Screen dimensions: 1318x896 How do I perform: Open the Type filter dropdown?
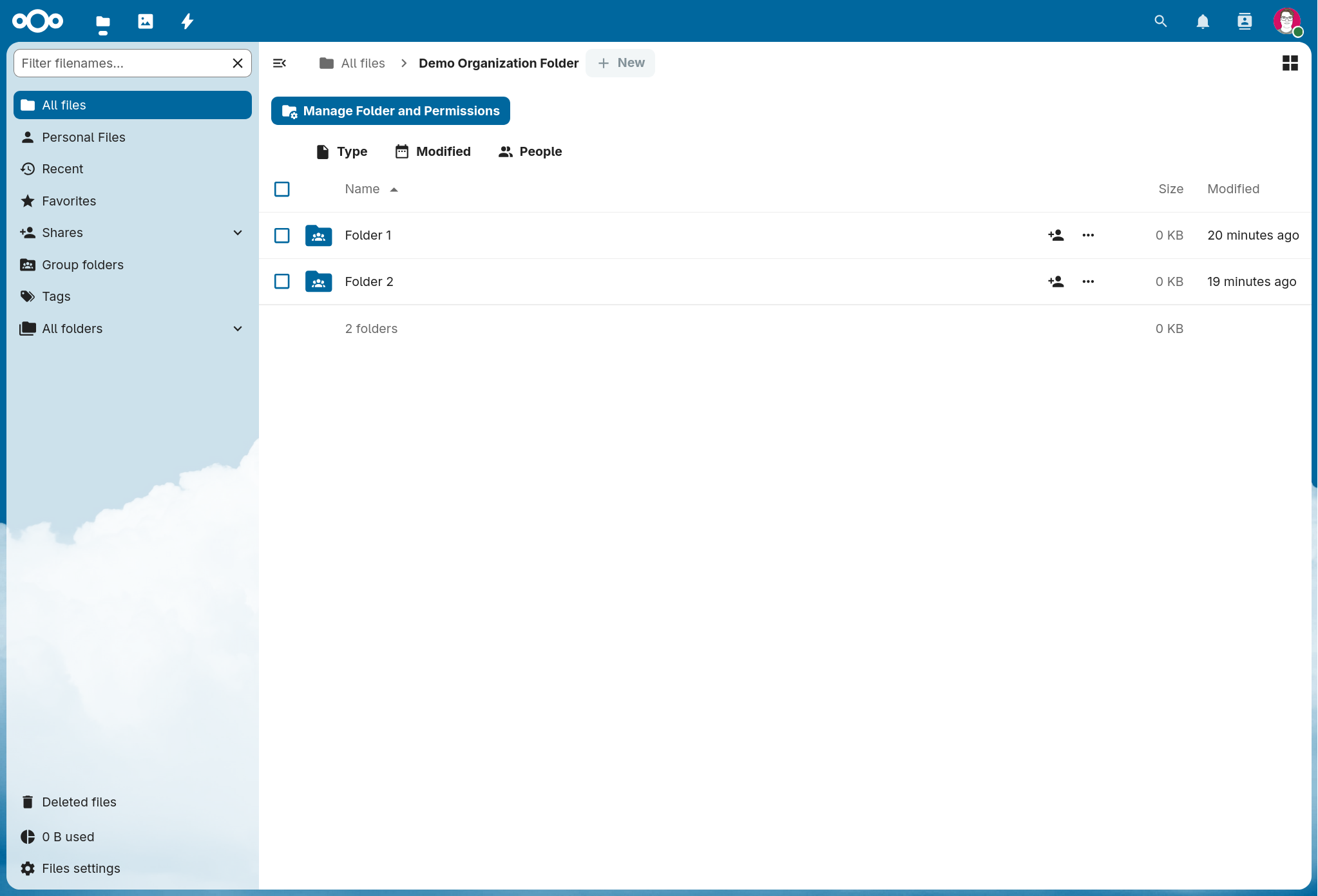coord(342,151)
